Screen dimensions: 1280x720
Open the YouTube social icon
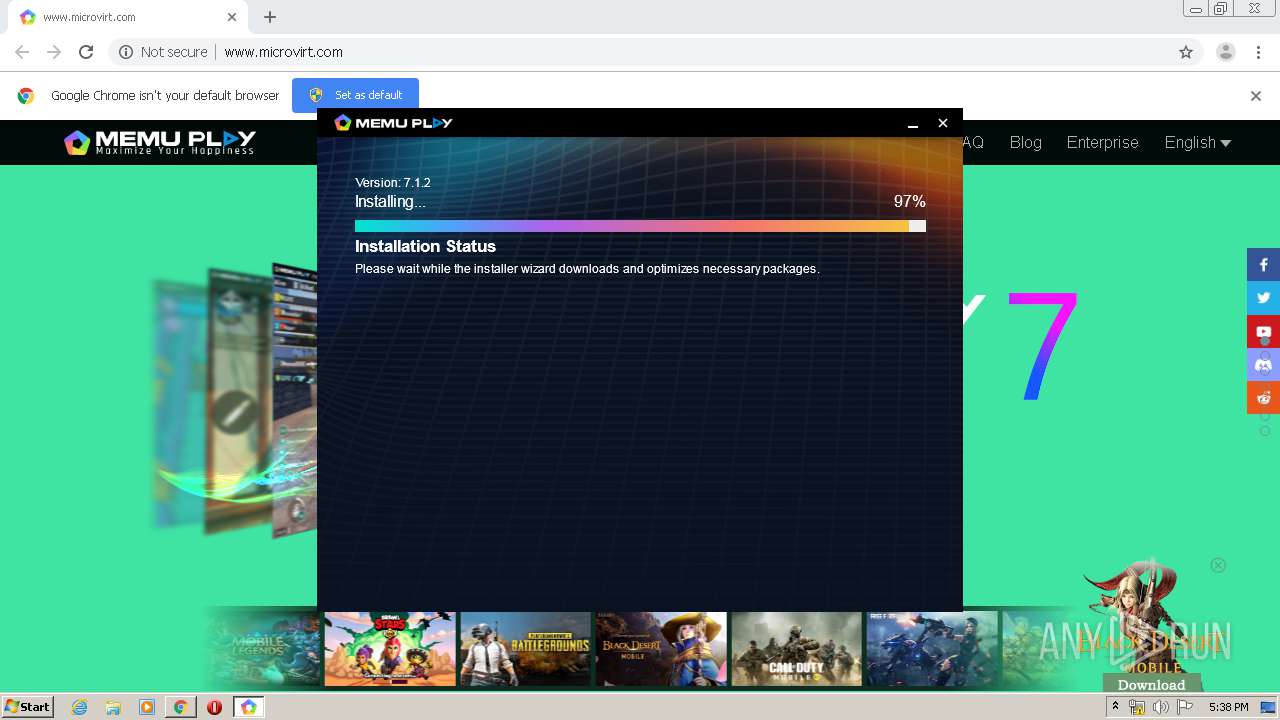pos(1263,331)
